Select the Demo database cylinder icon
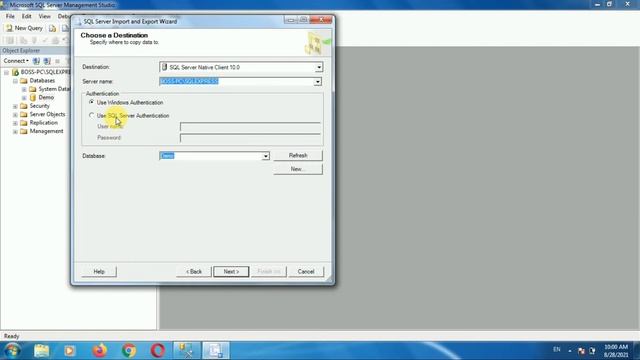 tap(33, 98)
